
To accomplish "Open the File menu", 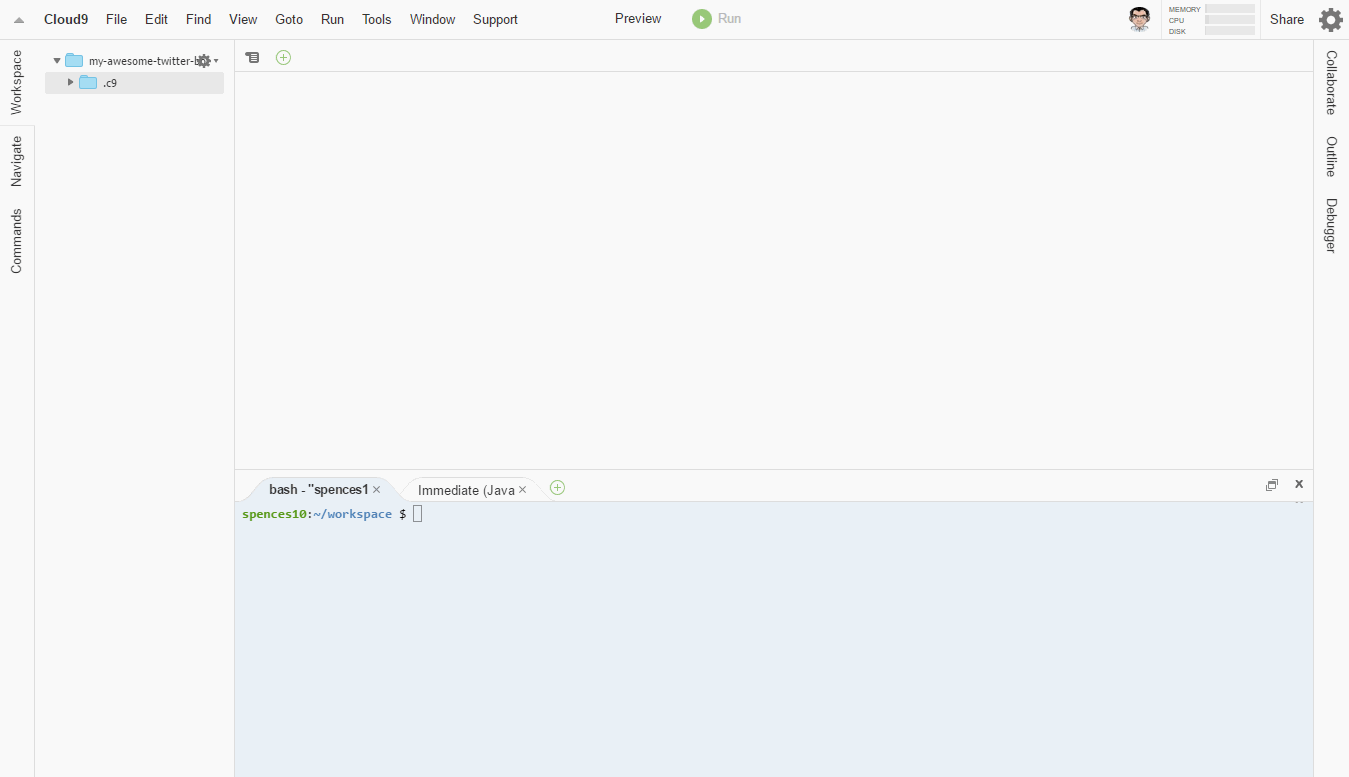I will [116, 19].
